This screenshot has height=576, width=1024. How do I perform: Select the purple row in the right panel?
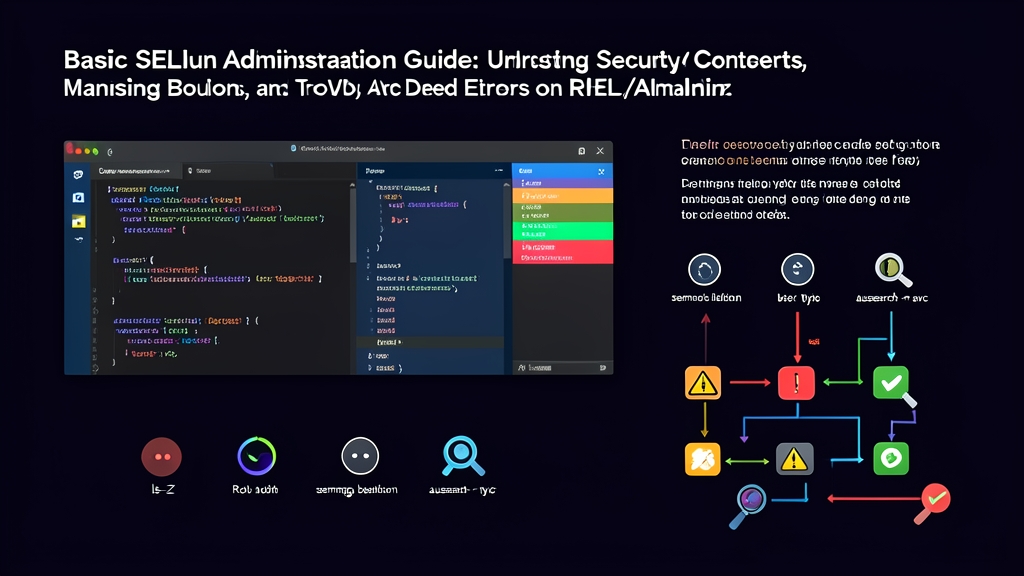pos(562,184)
